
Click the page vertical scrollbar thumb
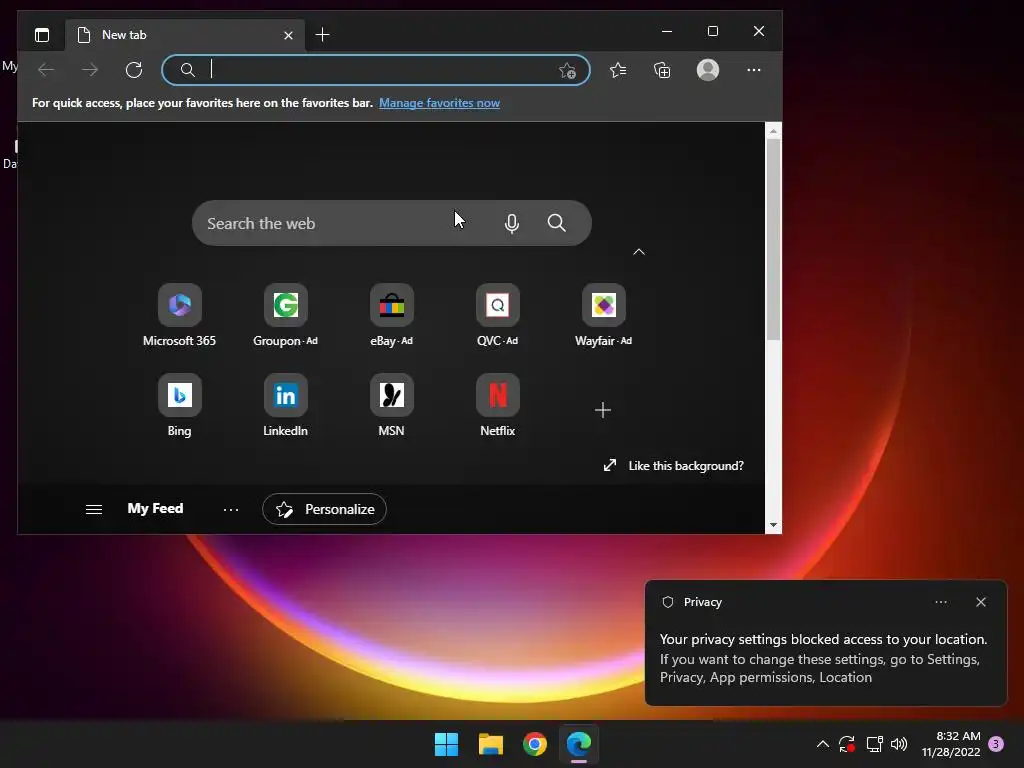[x=773, y=239]
